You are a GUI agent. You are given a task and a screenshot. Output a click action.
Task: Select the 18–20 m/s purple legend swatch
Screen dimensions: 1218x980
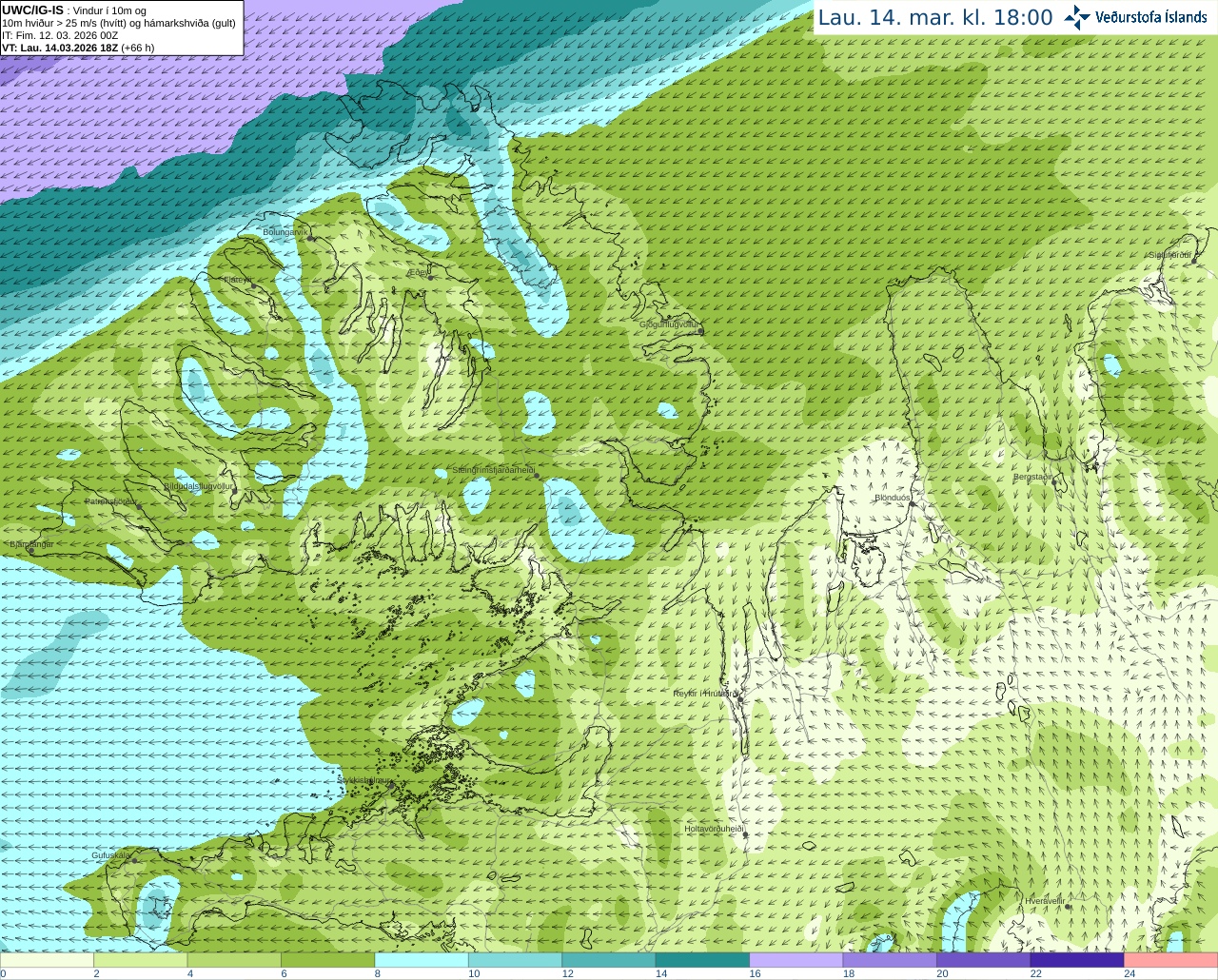[890, 960]
